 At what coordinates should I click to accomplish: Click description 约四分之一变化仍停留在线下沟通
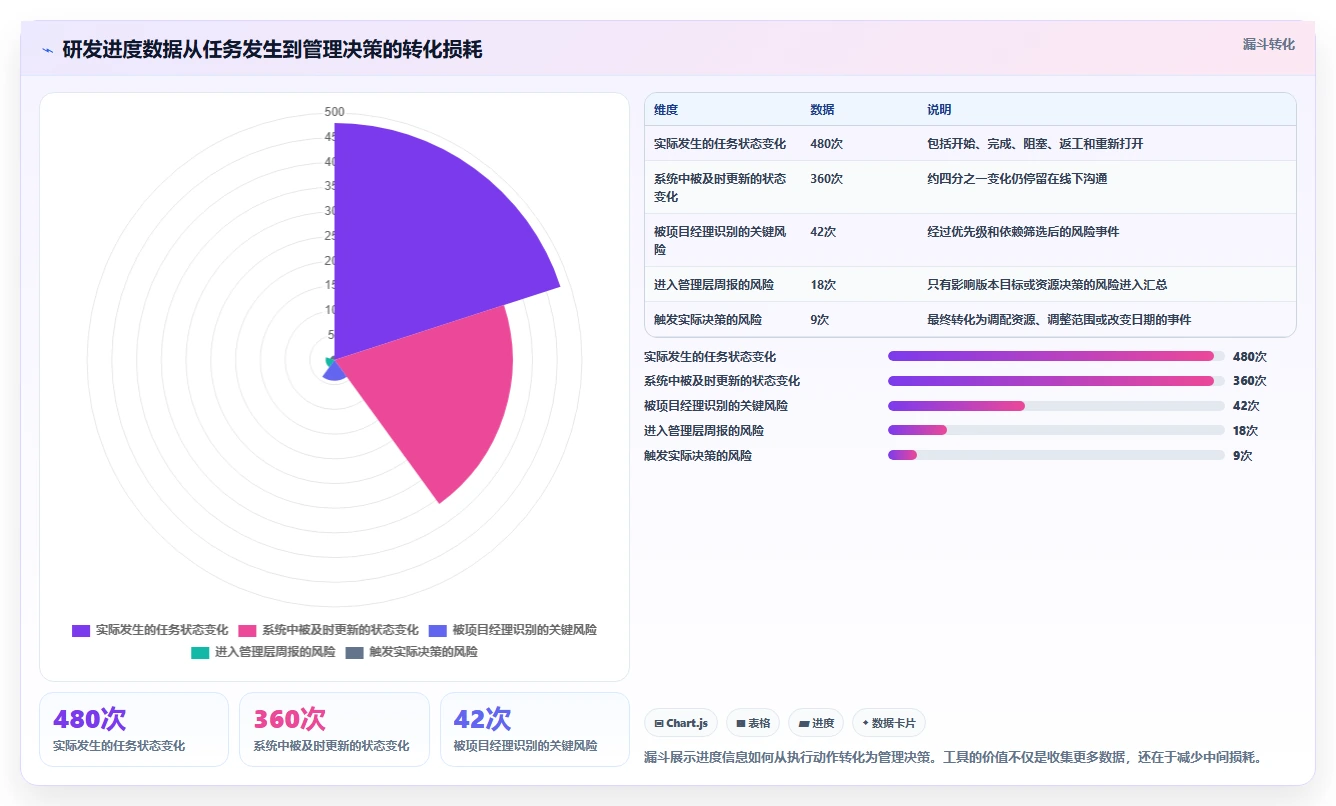point(1017,179)
